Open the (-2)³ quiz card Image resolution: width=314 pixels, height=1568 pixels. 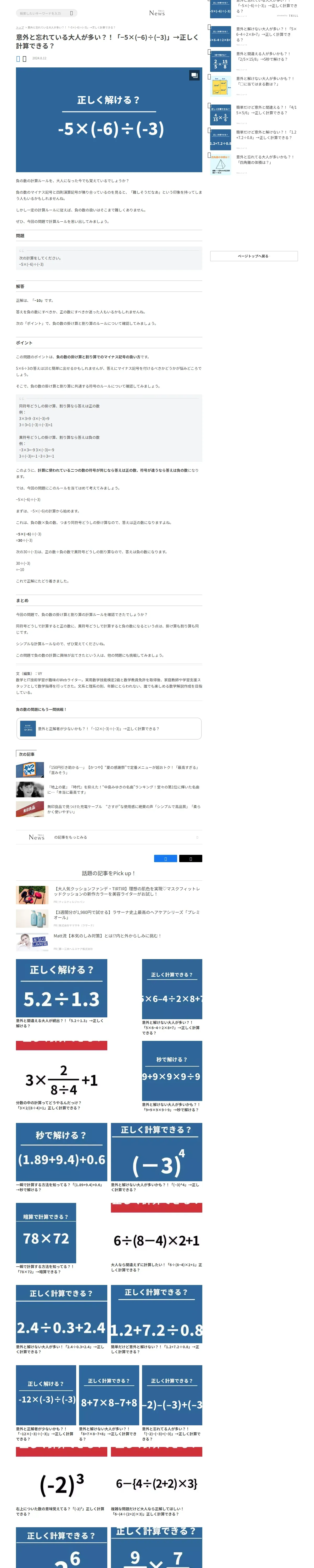[61, 1481]
